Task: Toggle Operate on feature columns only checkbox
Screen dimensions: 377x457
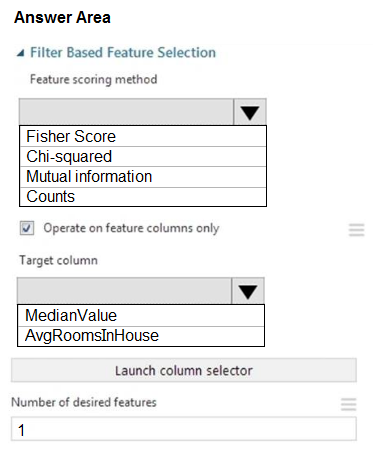Action: pos(27,228)
